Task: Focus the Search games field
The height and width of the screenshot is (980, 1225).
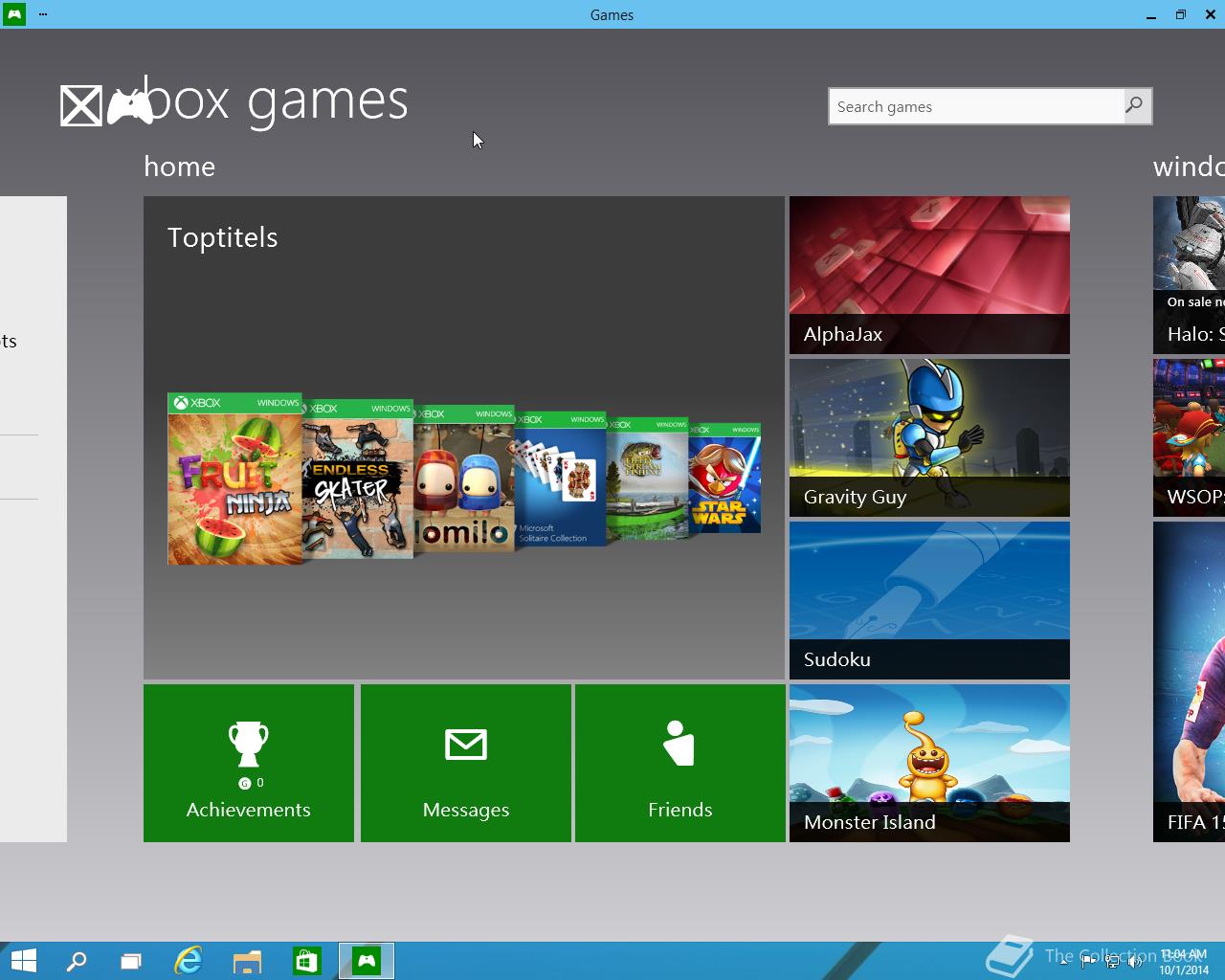Action: [976, 106]
